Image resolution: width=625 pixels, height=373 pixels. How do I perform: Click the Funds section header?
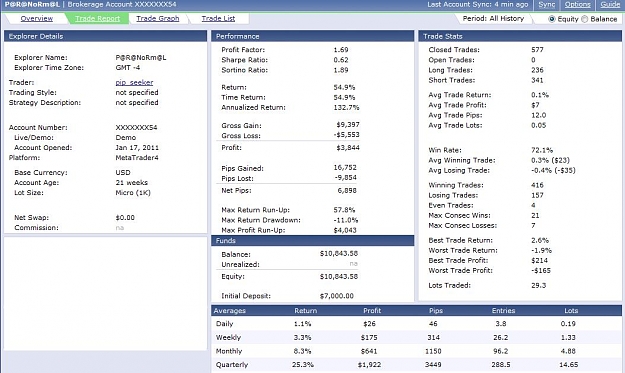pos(312,241)
